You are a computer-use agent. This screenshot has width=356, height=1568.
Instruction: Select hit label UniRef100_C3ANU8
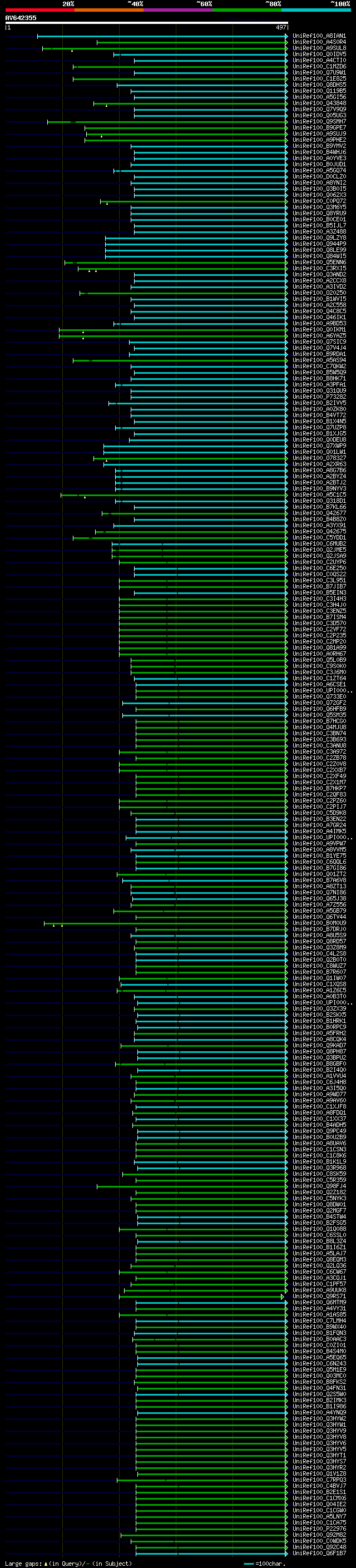pyautogui.click(x=319, y=745)
